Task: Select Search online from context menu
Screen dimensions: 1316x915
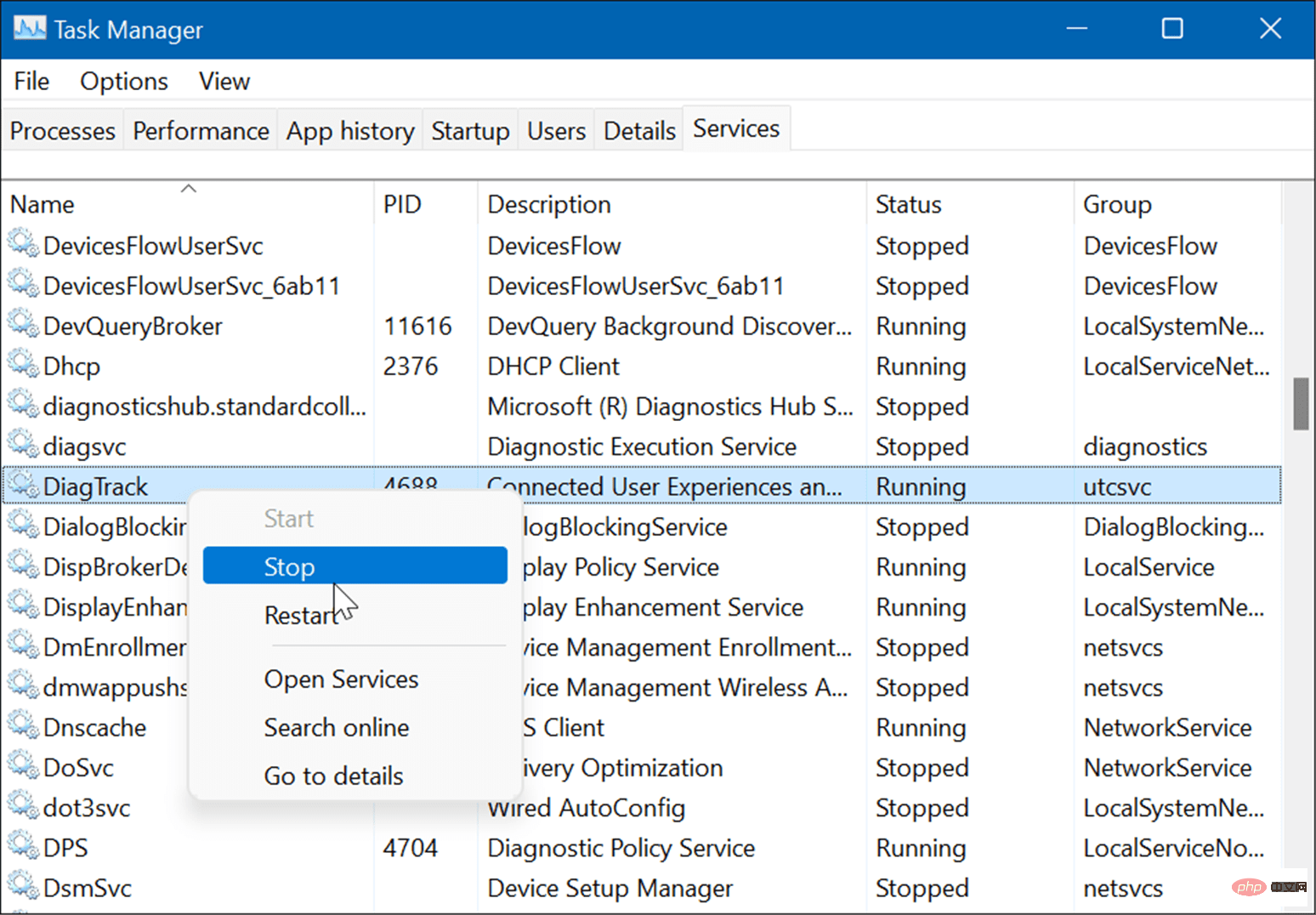Action: coord(337,728)
